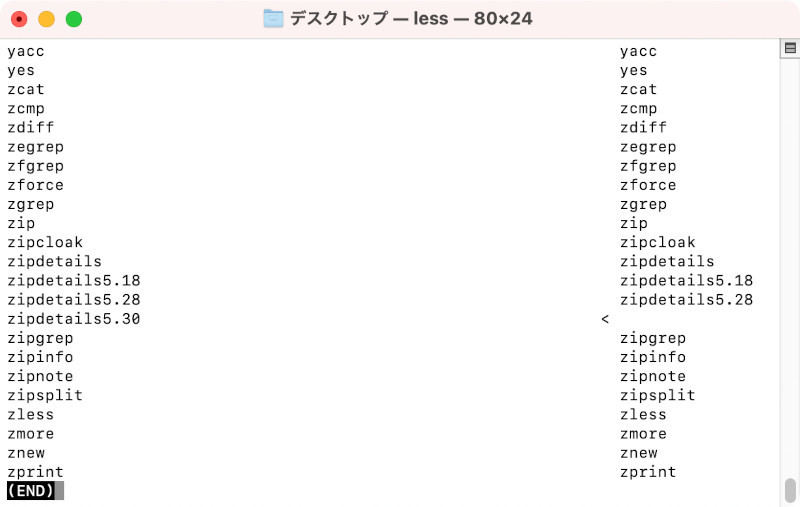800x507 pixels.
Task: Click the yellow minimize window button
Action: [x=46, y=19]
